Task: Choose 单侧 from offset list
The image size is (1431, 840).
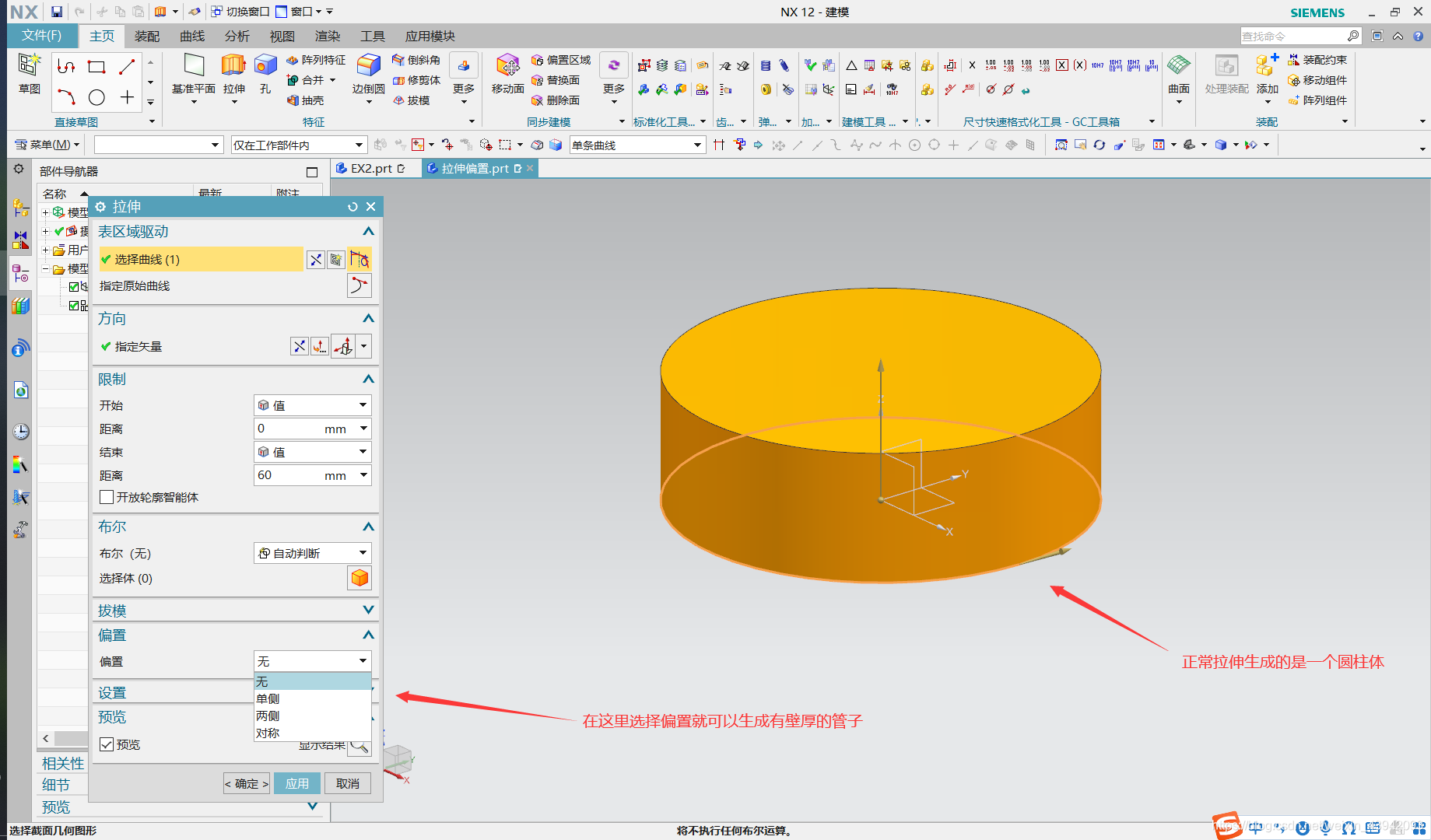Action: tap(313, 698)
